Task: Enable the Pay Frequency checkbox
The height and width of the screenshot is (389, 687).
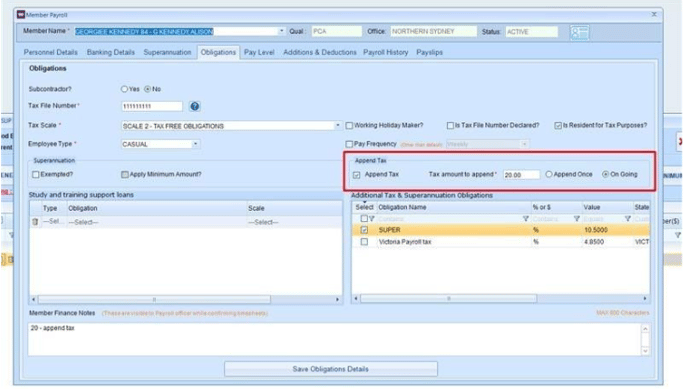Action: pos(349,144)
